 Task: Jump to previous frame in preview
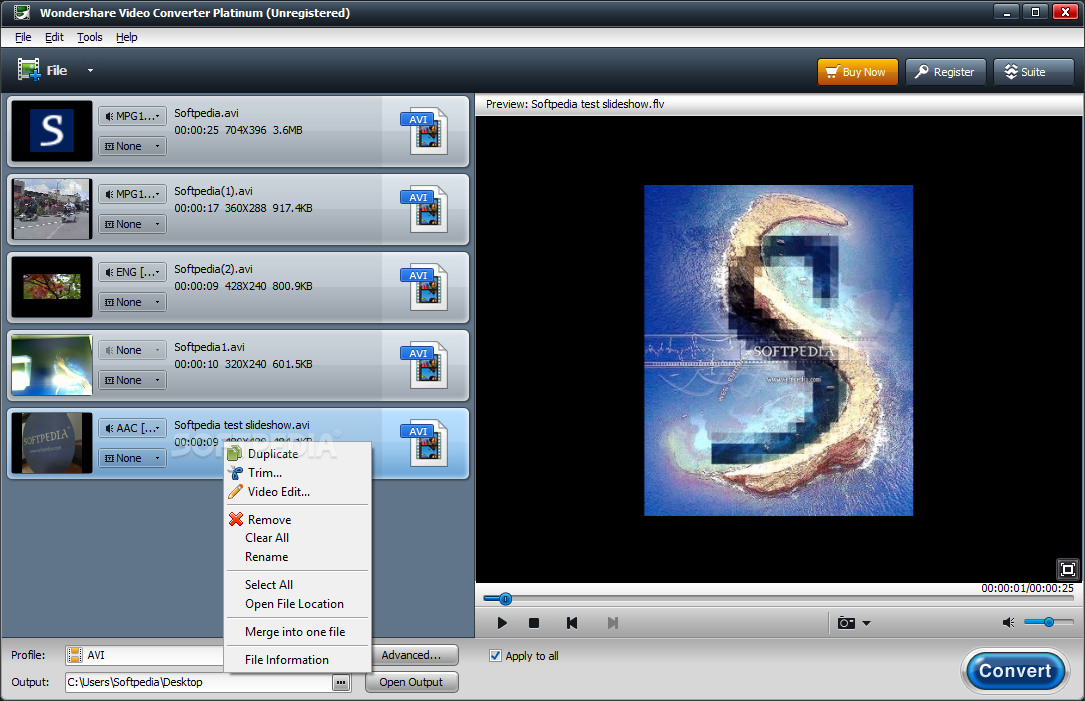pyautogui.click(x=572, y=623)
